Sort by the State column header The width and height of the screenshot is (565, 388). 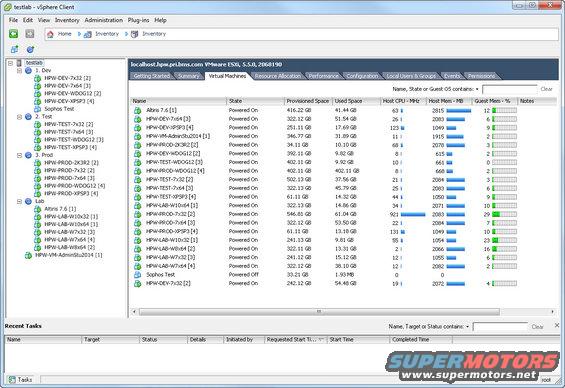pos(255,101)
